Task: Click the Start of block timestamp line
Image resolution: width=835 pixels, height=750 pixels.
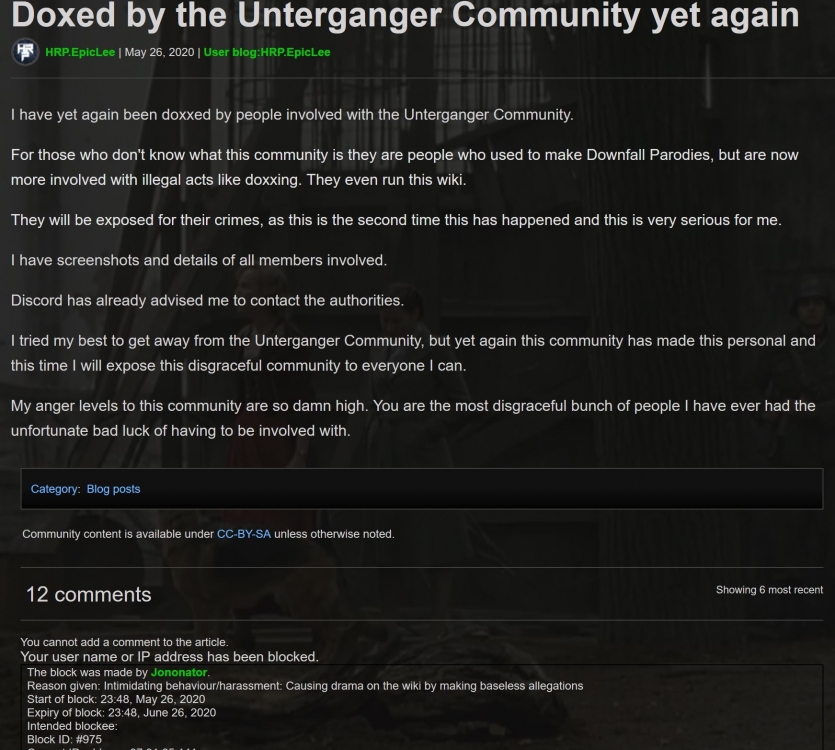Action: (x=116, y=699)
